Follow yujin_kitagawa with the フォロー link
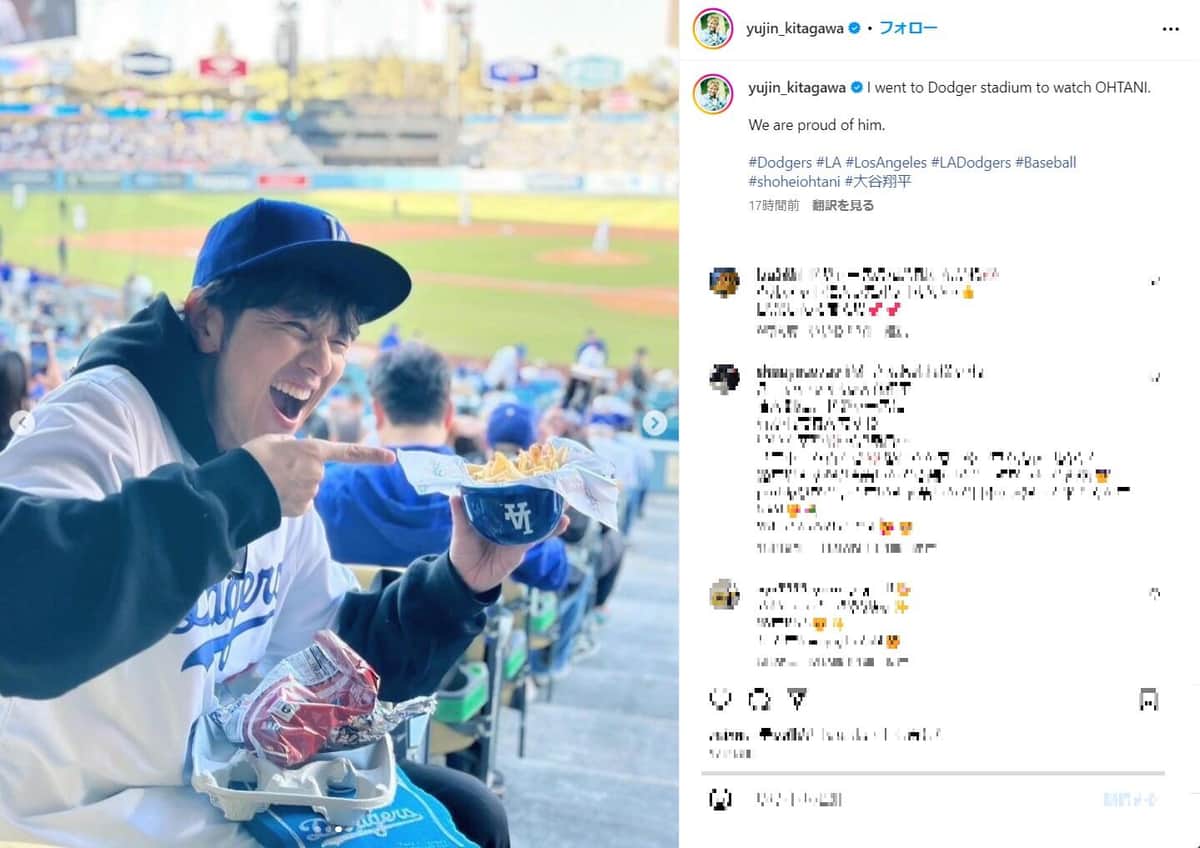This screenshot has height=848, width=1200. (908, 28)
